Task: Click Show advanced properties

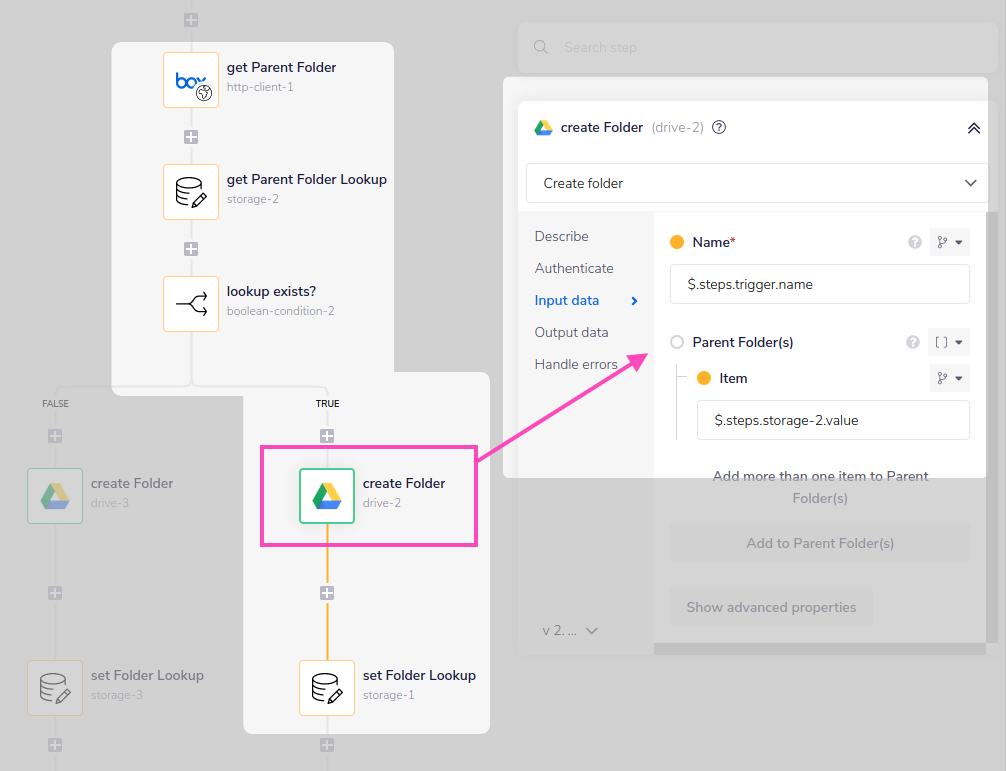Action: (771, 607)
